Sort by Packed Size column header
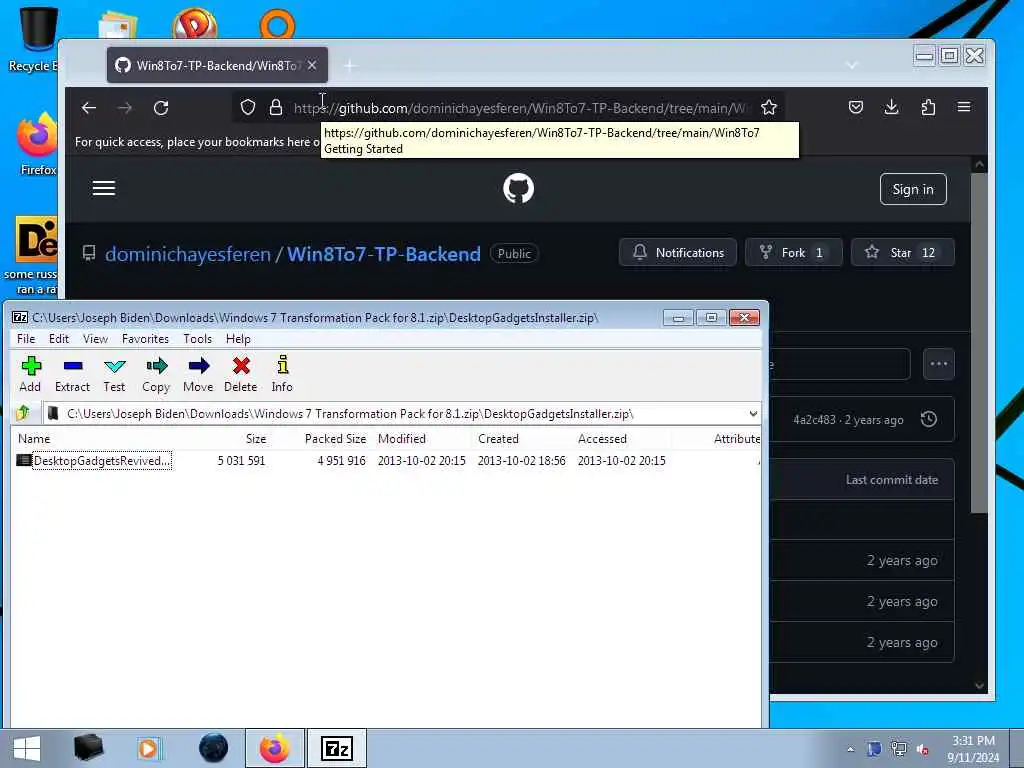Viewport: 1024px width, 768px height. pyautogui.click(x=335, y=439)
